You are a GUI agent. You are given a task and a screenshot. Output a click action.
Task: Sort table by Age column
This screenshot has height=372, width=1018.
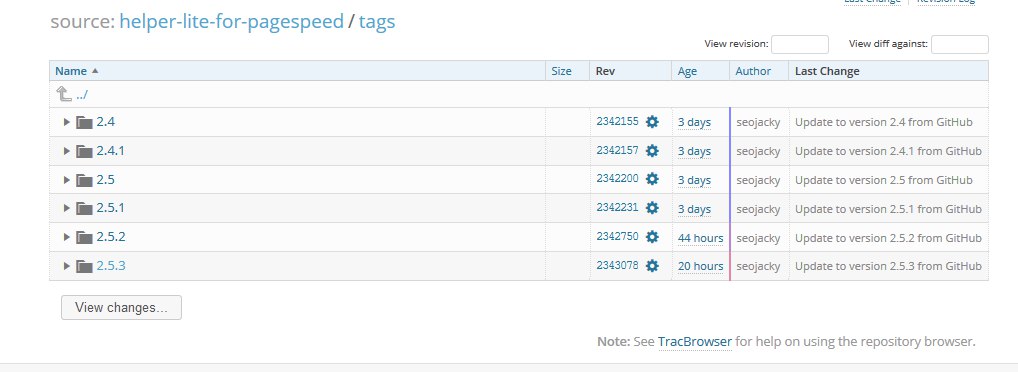pos(687,71)
